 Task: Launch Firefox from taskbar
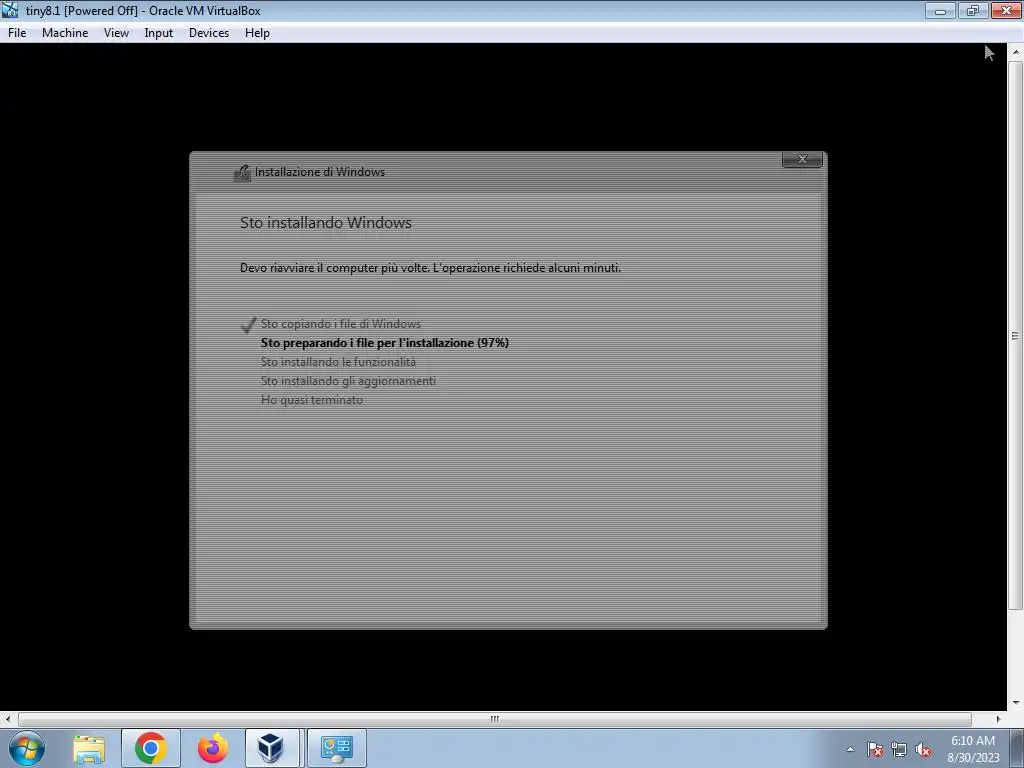click(212, 748)
